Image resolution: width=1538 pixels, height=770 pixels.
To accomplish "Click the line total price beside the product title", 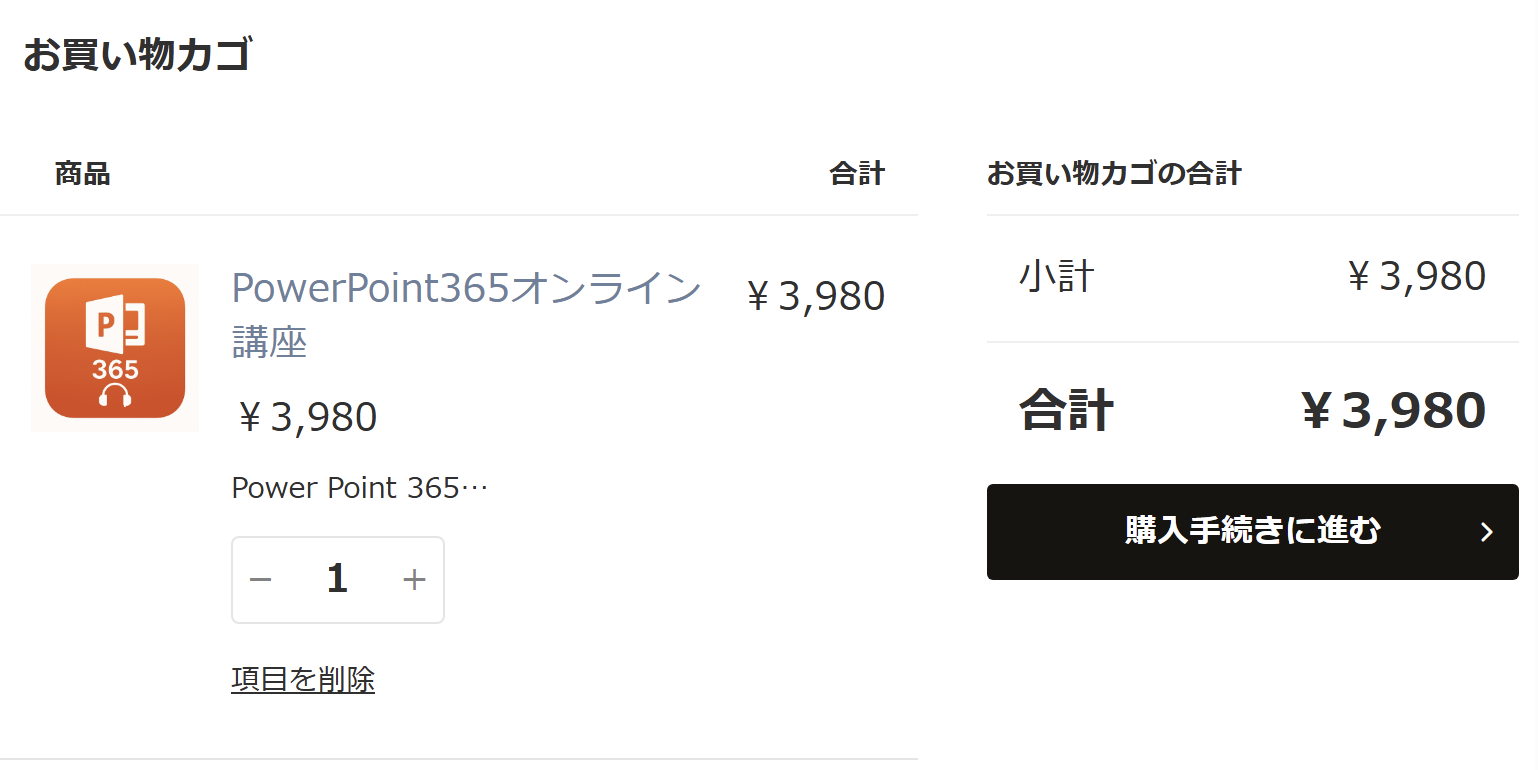I will click(814, 296).
